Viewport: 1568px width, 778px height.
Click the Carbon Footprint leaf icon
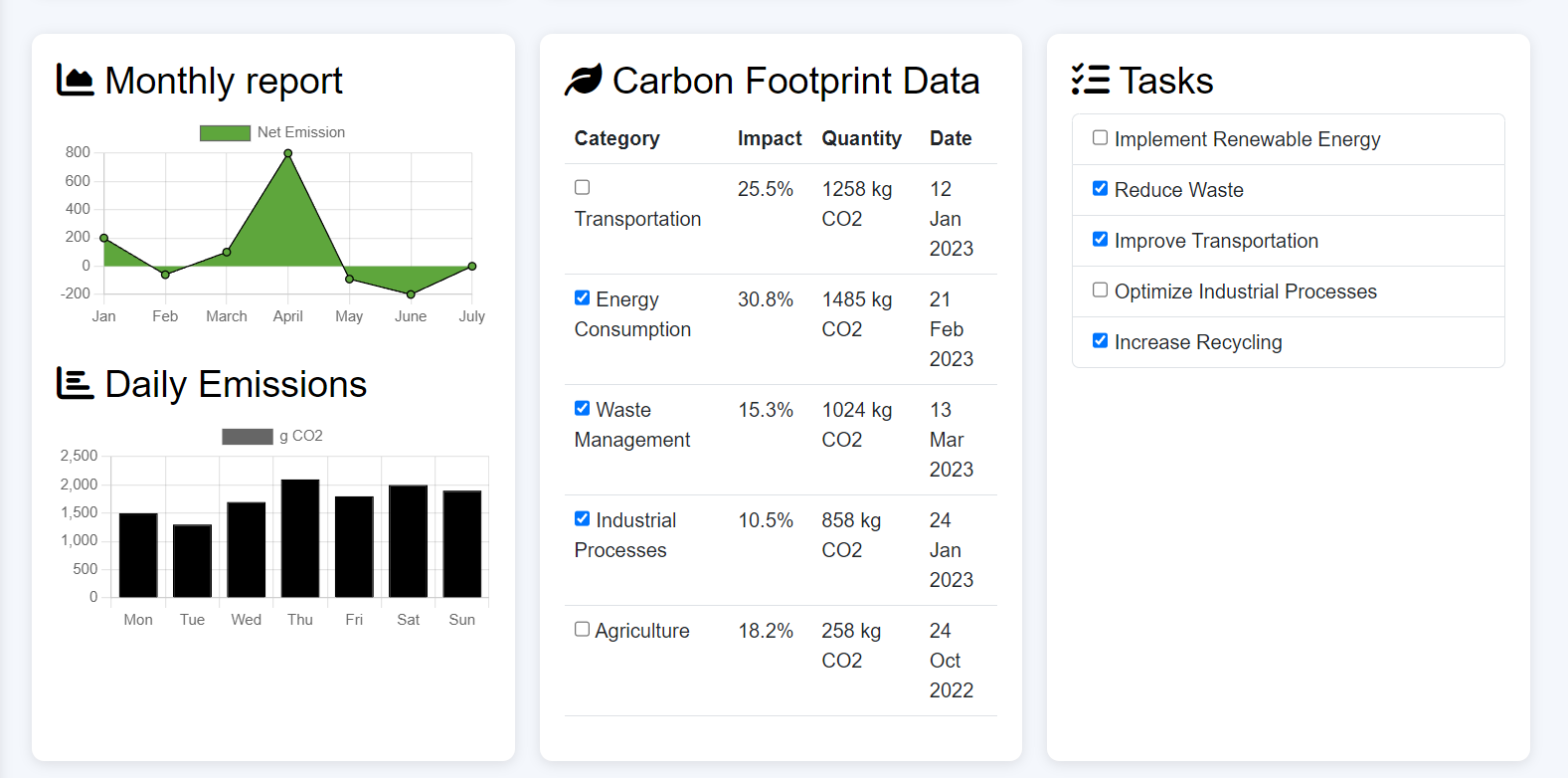(x=584, y=81)
